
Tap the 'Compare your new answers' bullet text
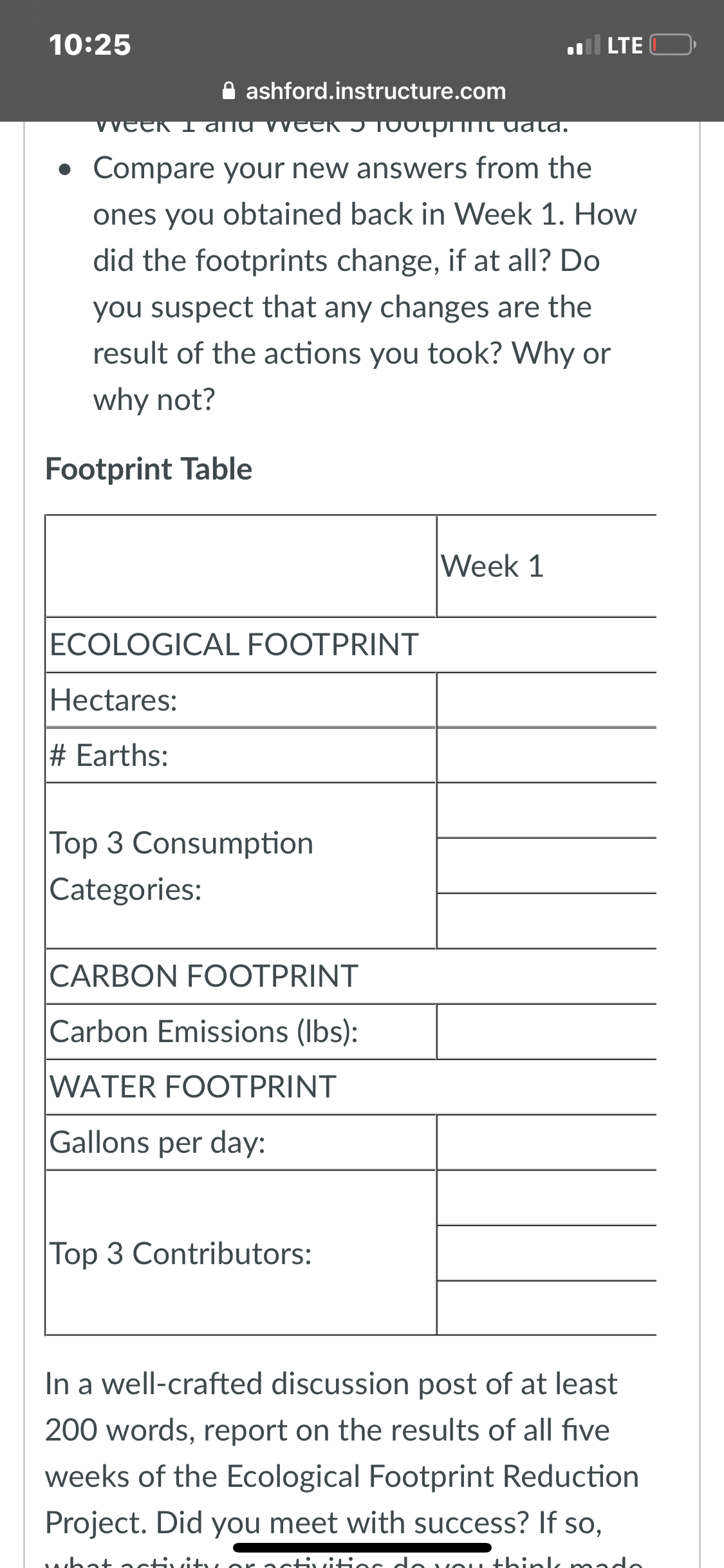pyautogui.click(x=365, y=284)
